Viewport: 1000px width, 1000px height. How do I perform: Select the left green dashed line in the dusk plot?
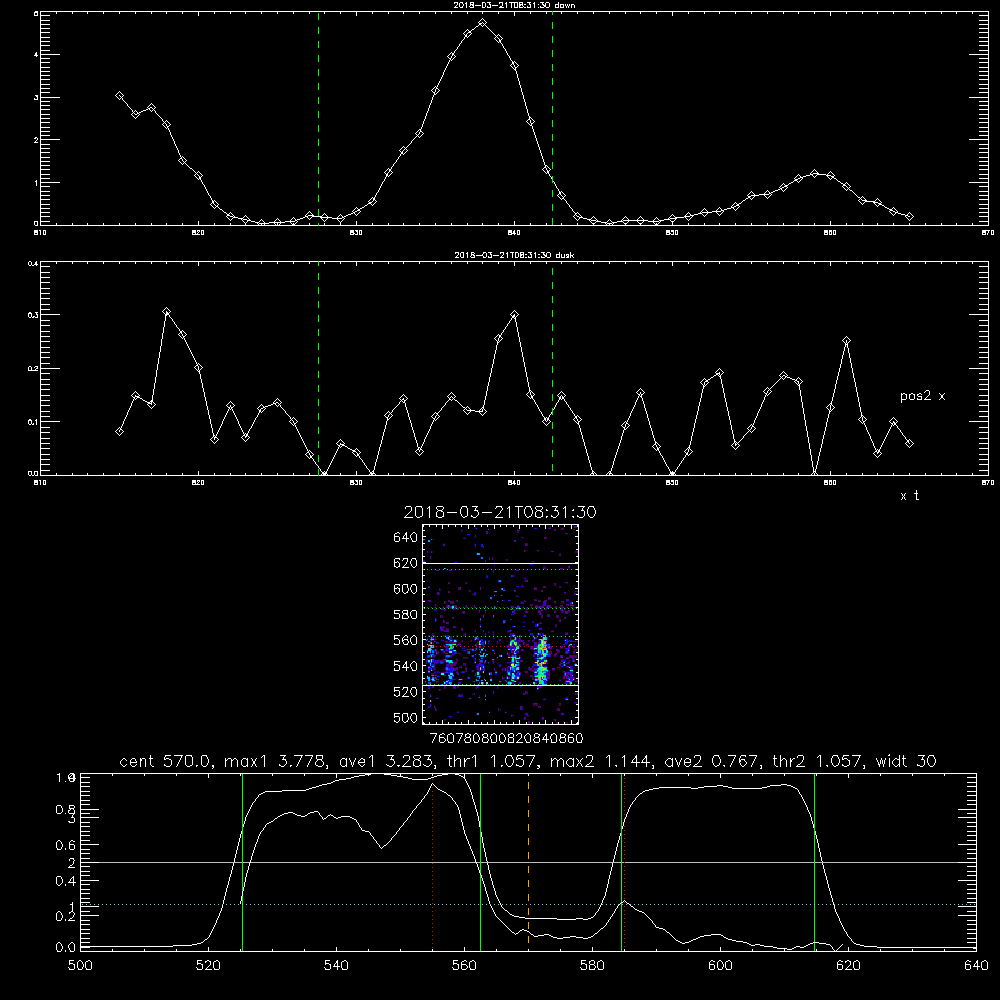[x=318, y=369]
